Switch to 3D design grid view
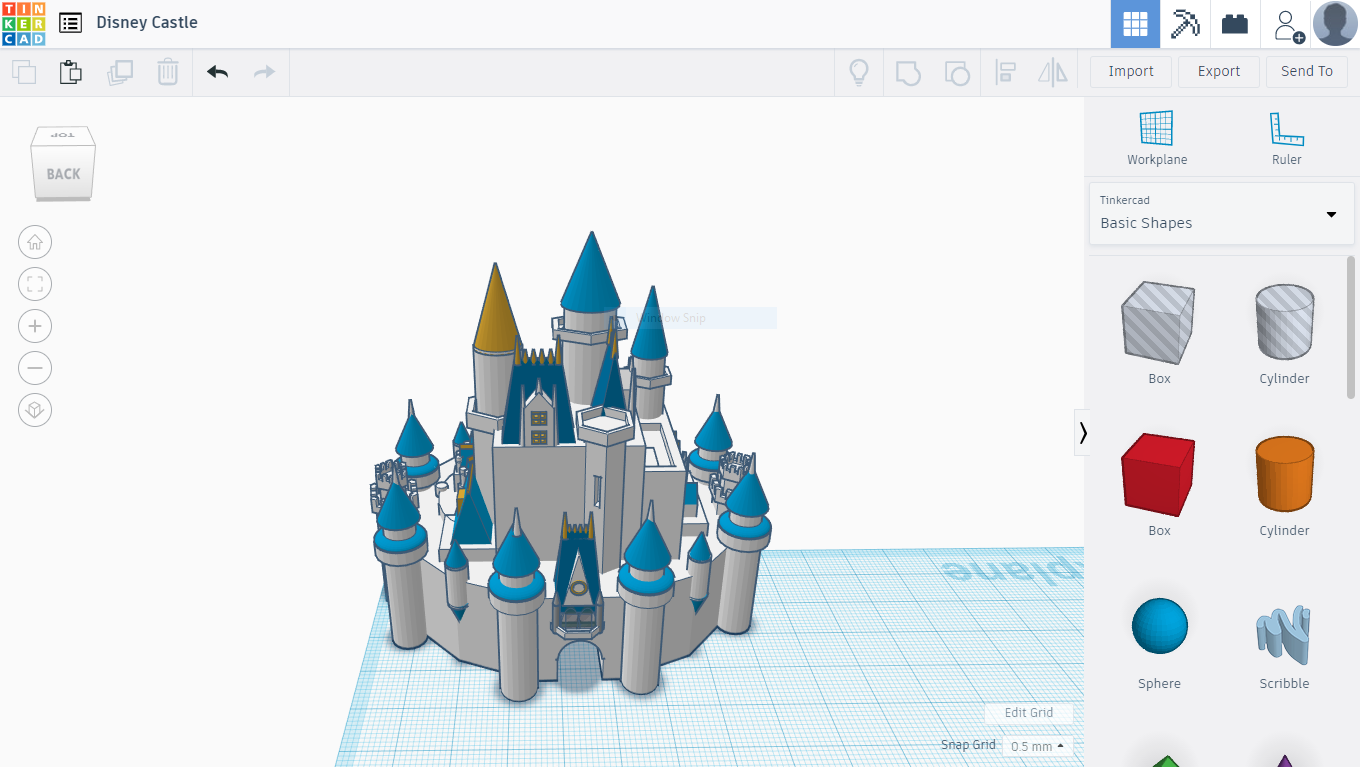Screen dimensions: 1360x767 (x=1135, y=24)
